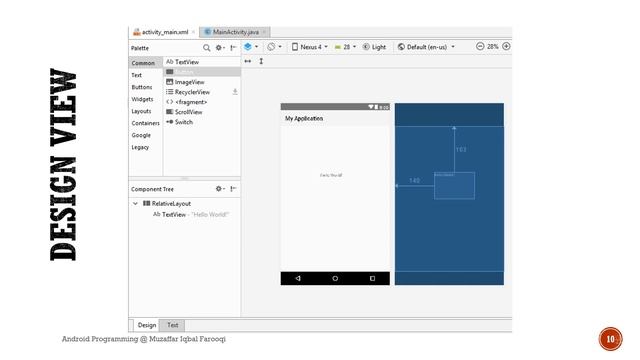This screenshot has width=640, height=360.
Task: Click Hello World text in design preview
Action: coord(331,175)
